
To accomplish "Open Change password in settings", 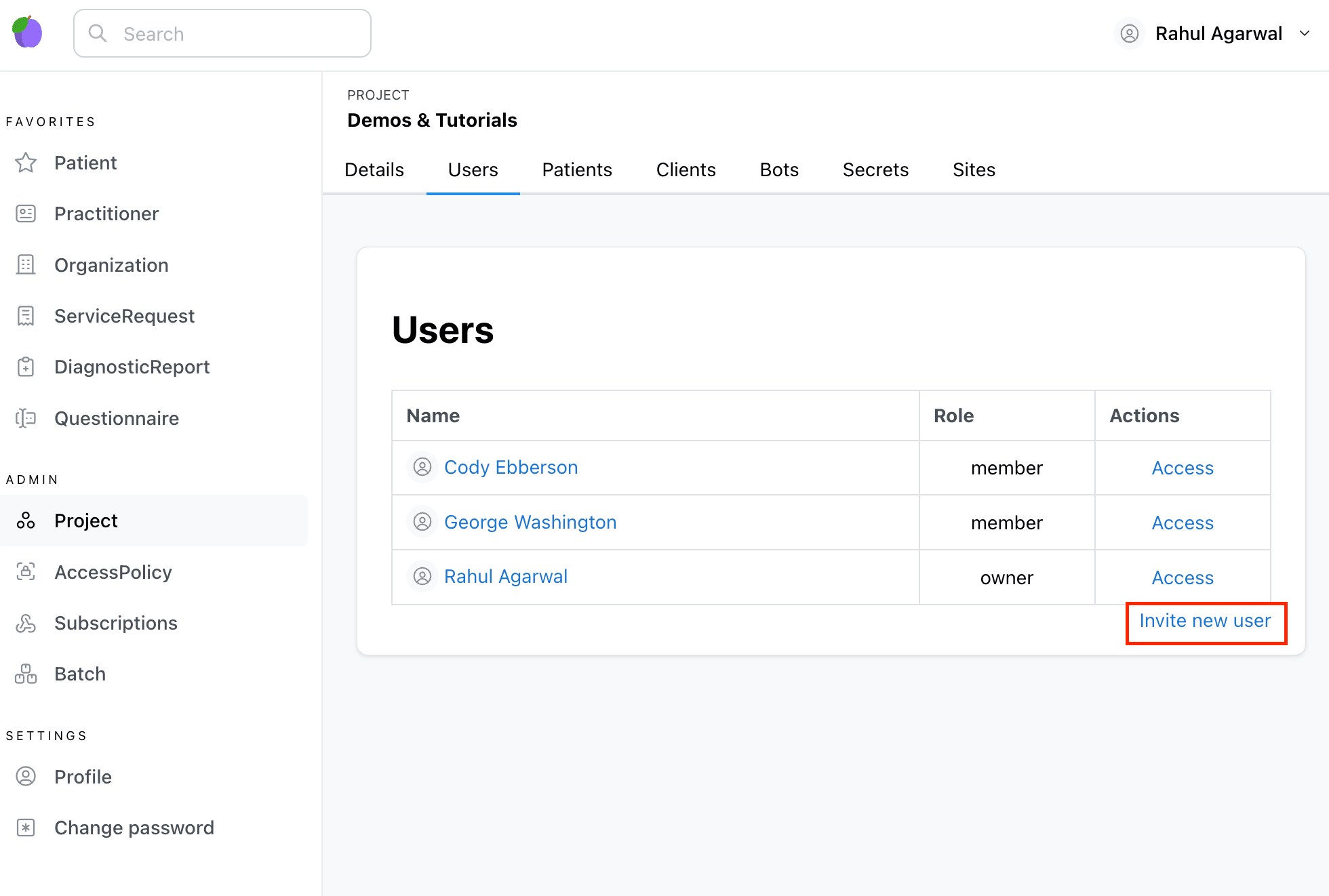I will [134, 828].
